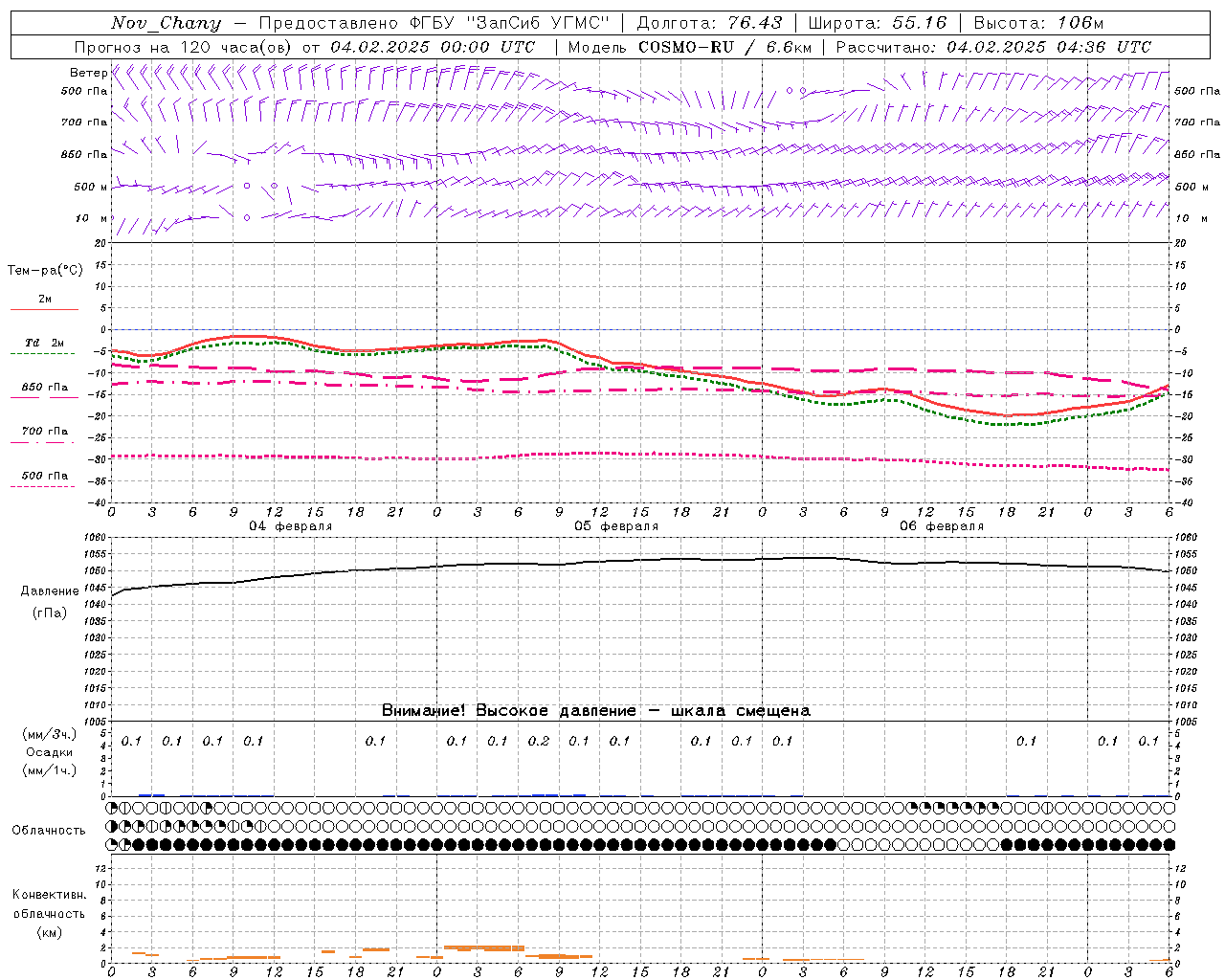Click the 500 гПа dotted legend entry in temperature legend
Screen dimensions: 1225x980
[45, 476]
